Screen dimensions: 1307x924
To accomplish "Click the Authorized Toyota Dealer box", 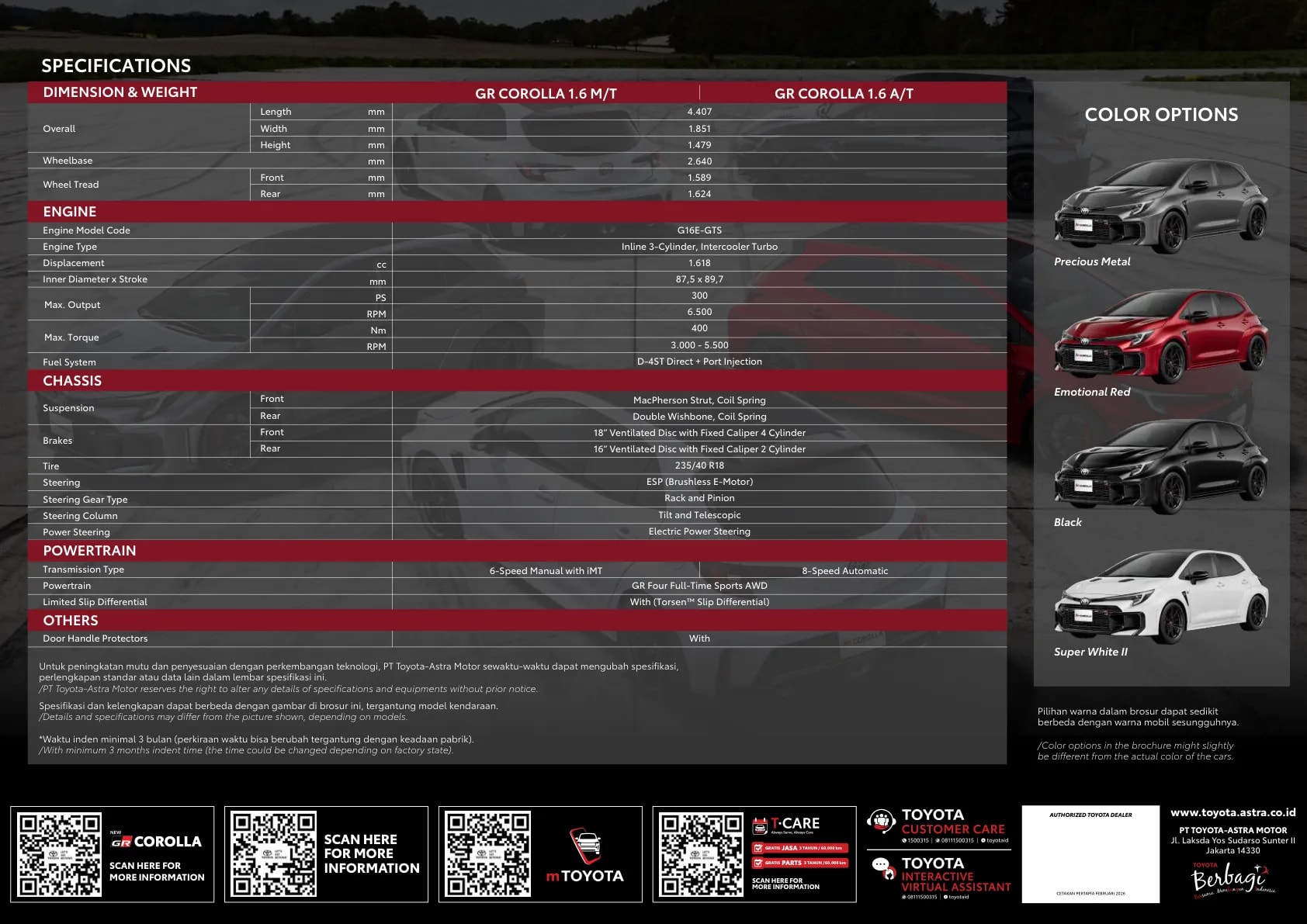I will coord(1090,854).
